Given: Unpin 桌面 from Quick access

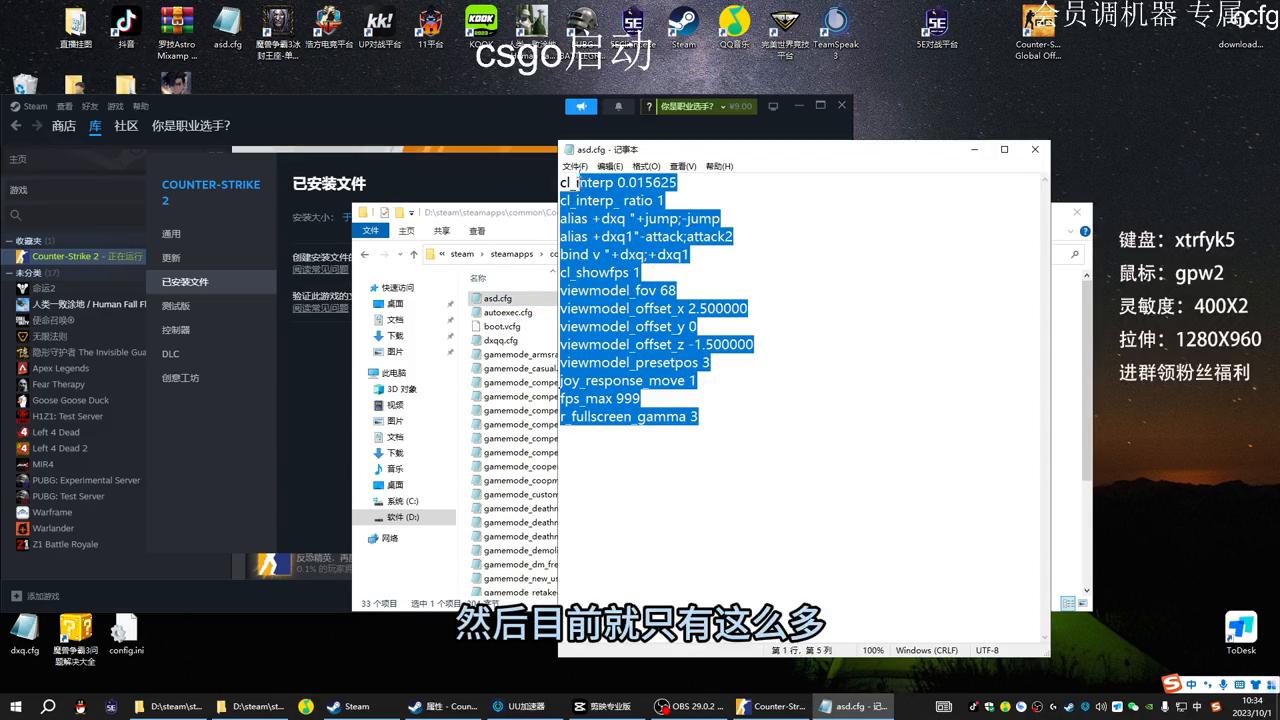Looking at the screenshot, I should pos(451,303).
